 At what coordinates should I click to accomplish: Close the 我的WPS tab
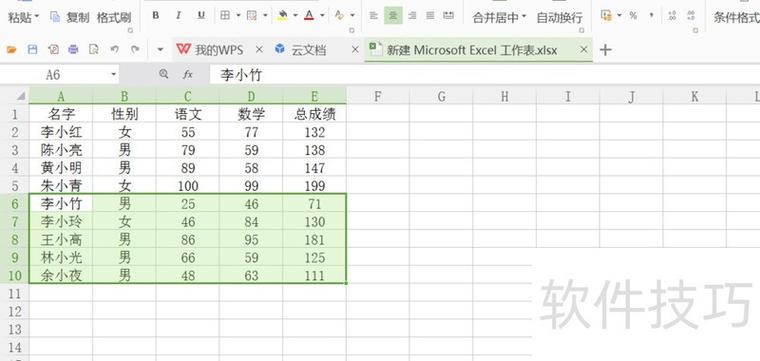[259, 49]
